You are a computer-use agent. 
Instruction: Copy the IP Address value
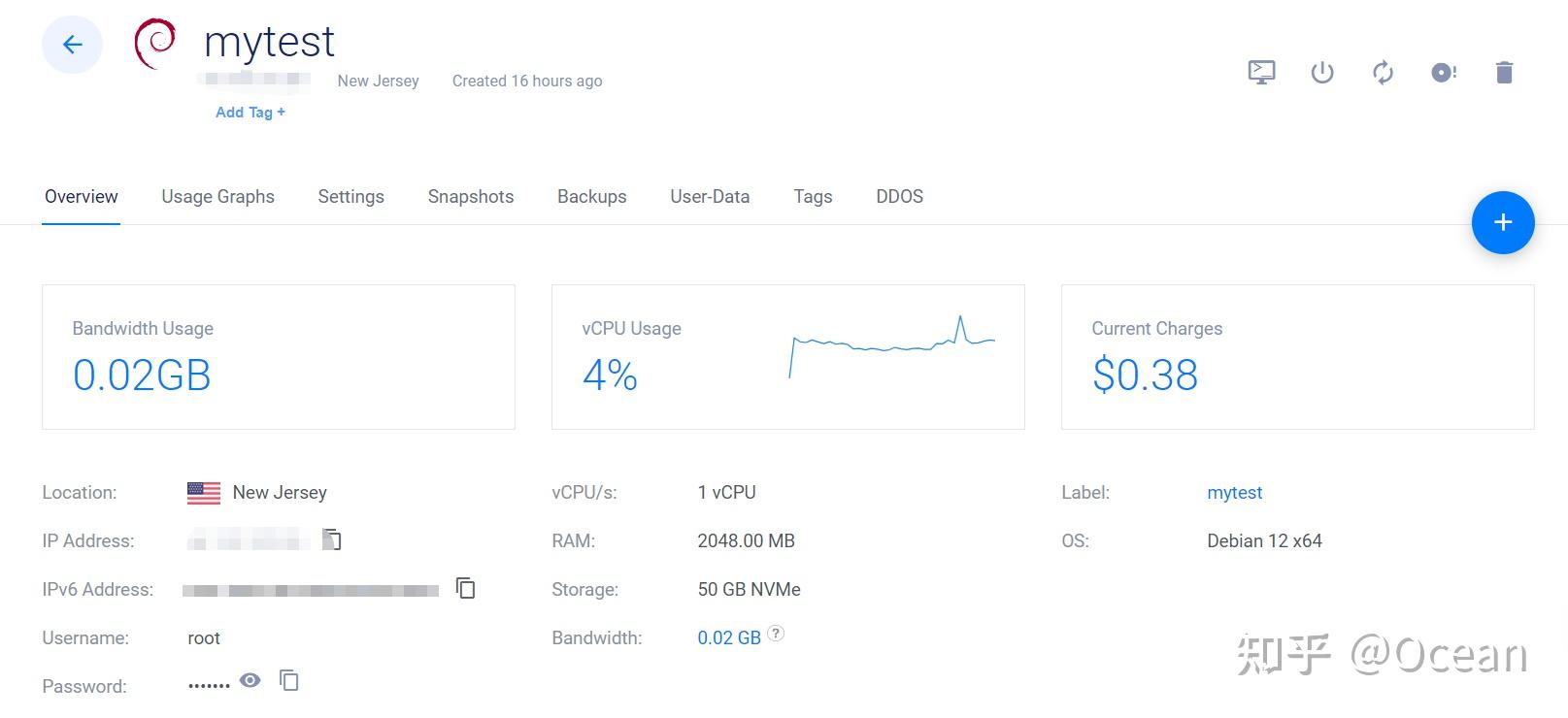coord(332,539)
